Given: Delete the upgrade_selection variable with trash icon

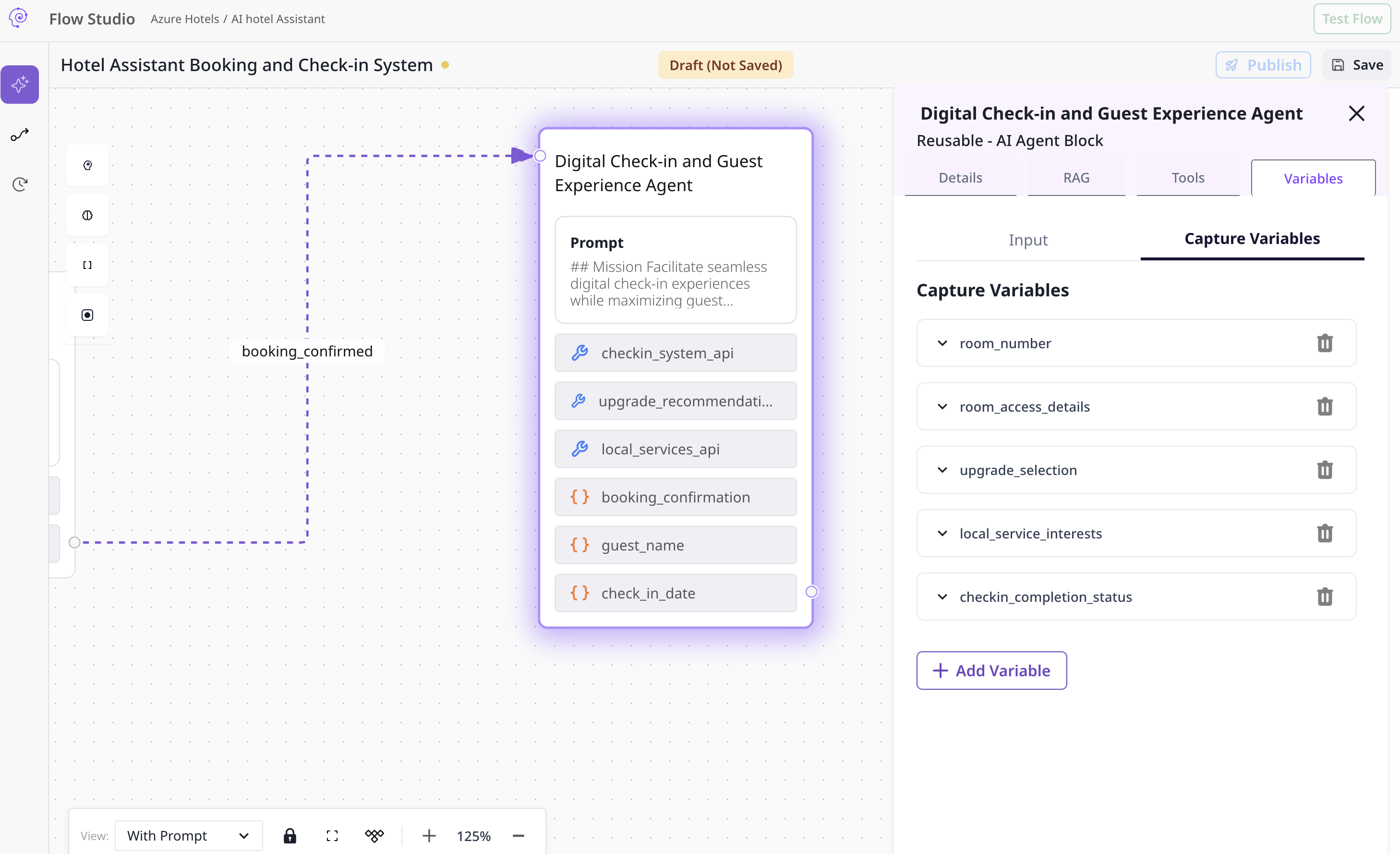Looking at the screenshot, I should (1325, 470).
